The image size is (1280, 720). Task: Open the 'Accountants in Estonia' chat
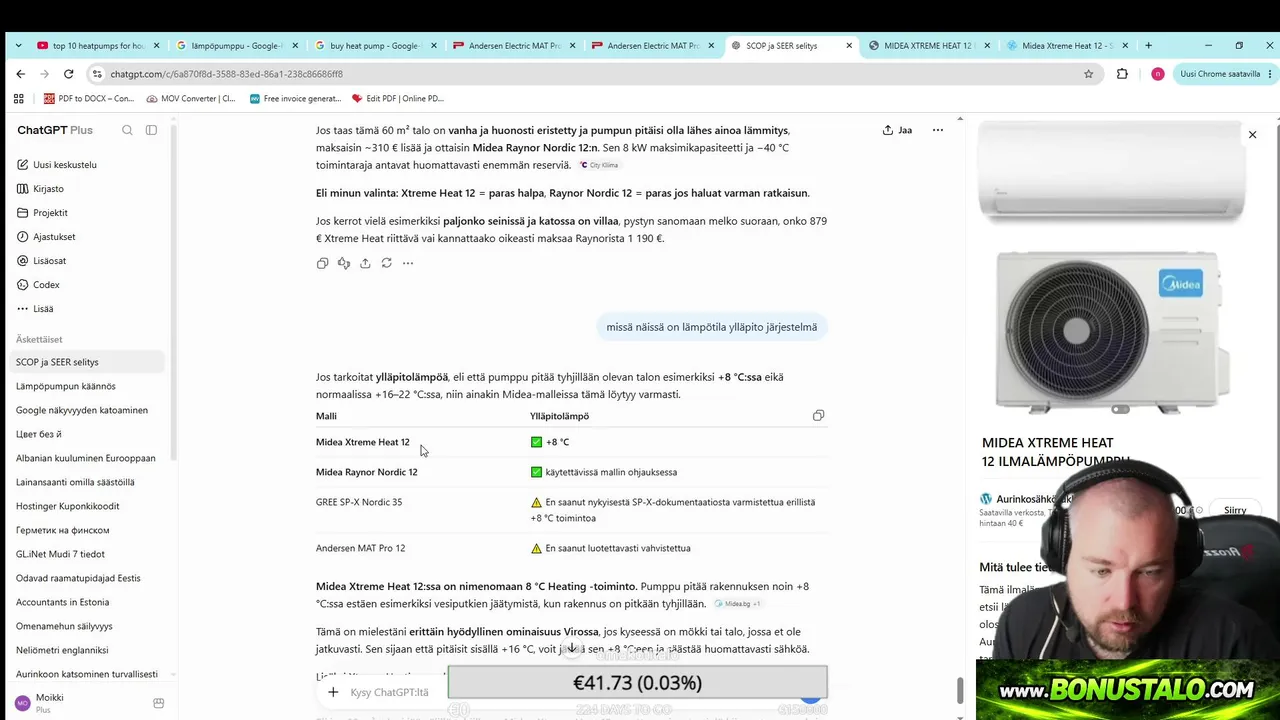point(88,602)
